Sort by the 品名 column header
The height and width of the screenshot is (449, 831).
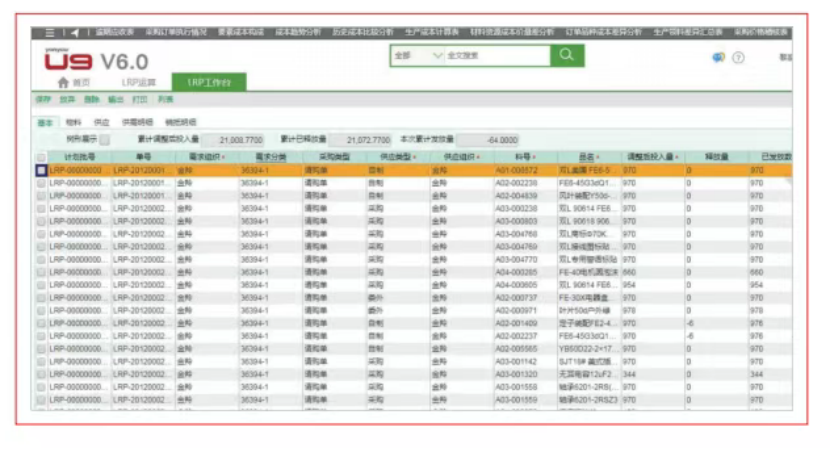pyautogui.click(x=589, y=157)
